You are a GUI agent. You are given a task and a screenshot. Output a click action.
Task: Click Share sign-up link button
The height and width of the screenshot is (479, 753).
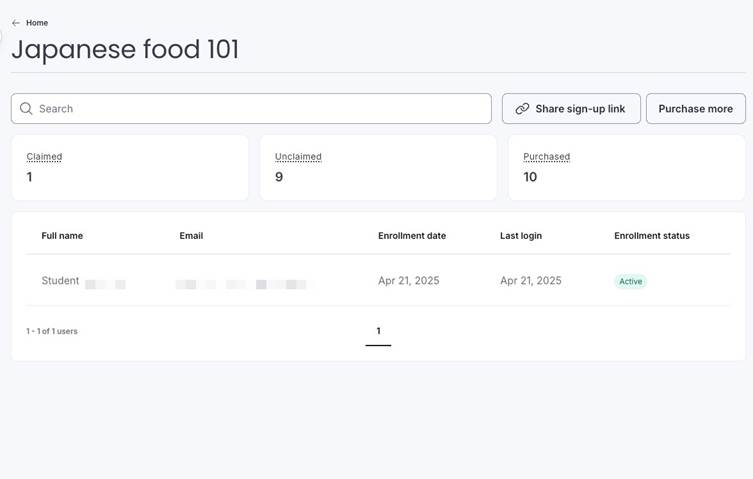pyautogui.click(x=571, y=109)
